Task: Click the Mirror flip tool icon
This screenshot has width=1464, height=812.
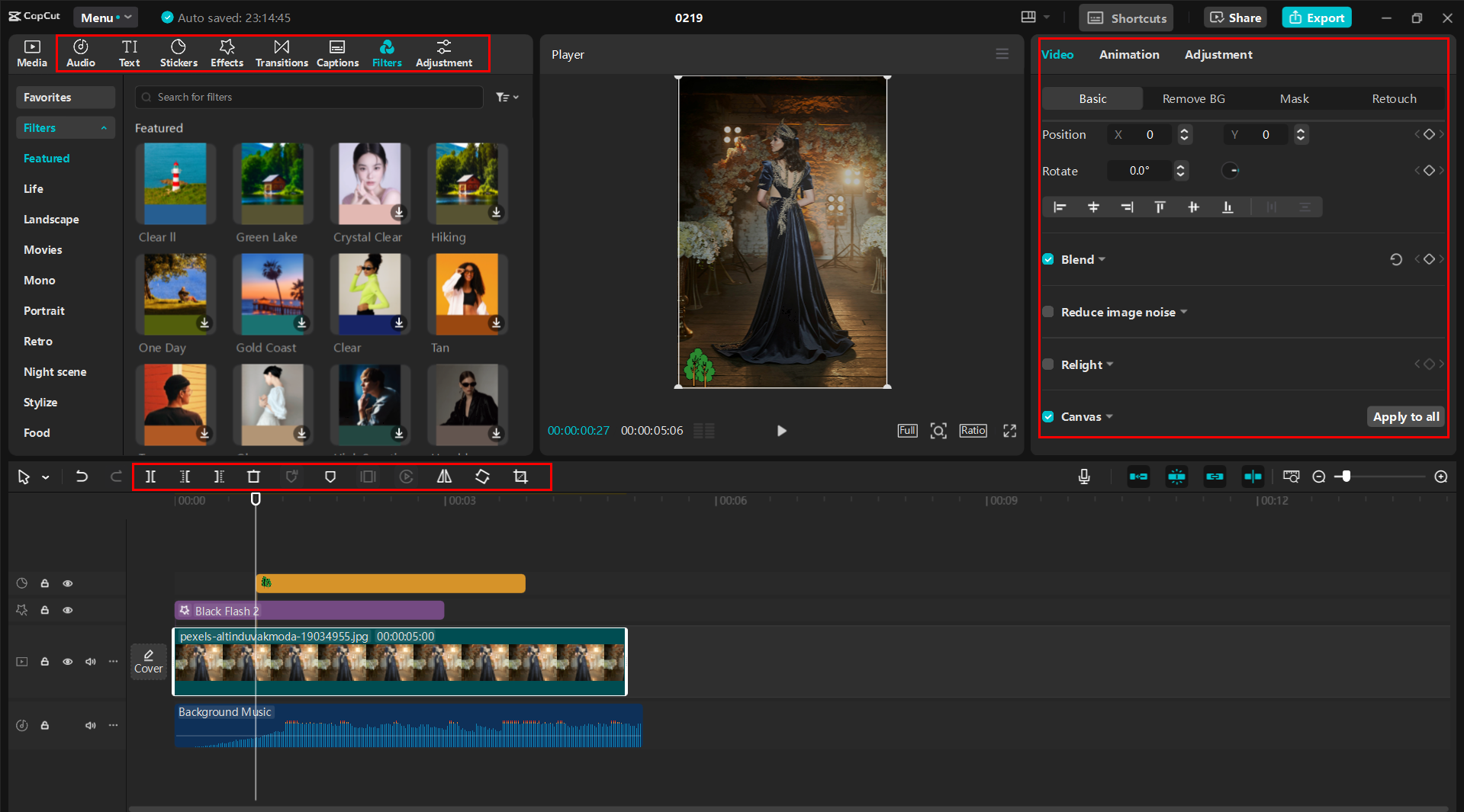Action: coord(444,477)
